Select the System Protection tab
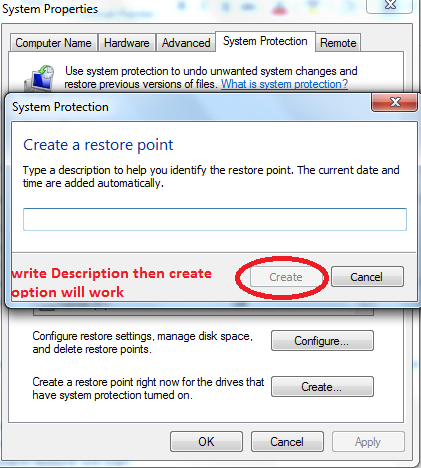The width and height of the screenshot is (421, 468). coord(265,41)
